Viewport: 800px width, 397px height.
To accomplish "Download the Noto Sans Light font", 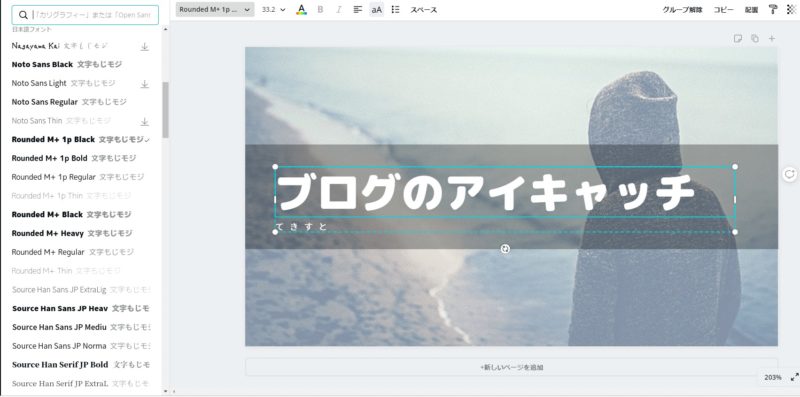I will coord(145,84).
